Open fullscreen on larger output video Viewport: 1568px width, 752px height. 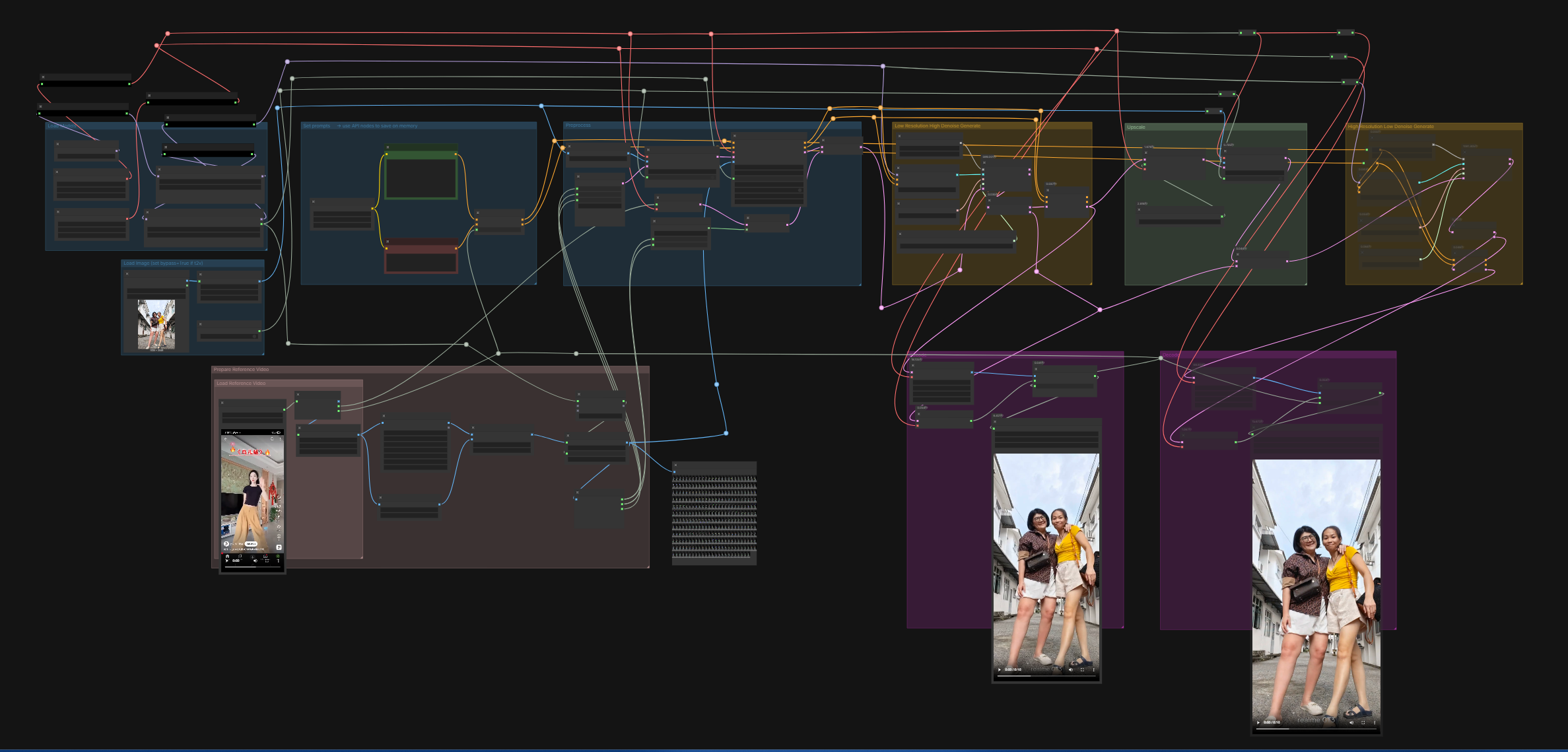point(1363,722)
